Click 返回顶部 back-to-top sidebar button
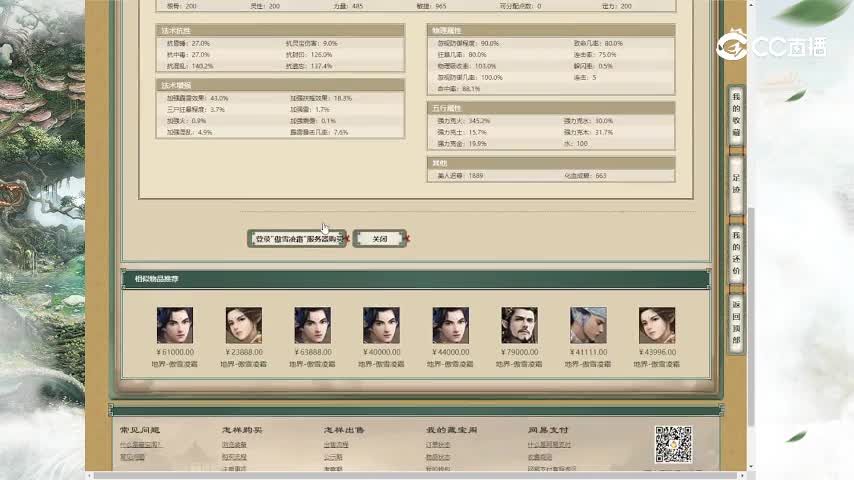The image size is (854, 480). [736, 322]
